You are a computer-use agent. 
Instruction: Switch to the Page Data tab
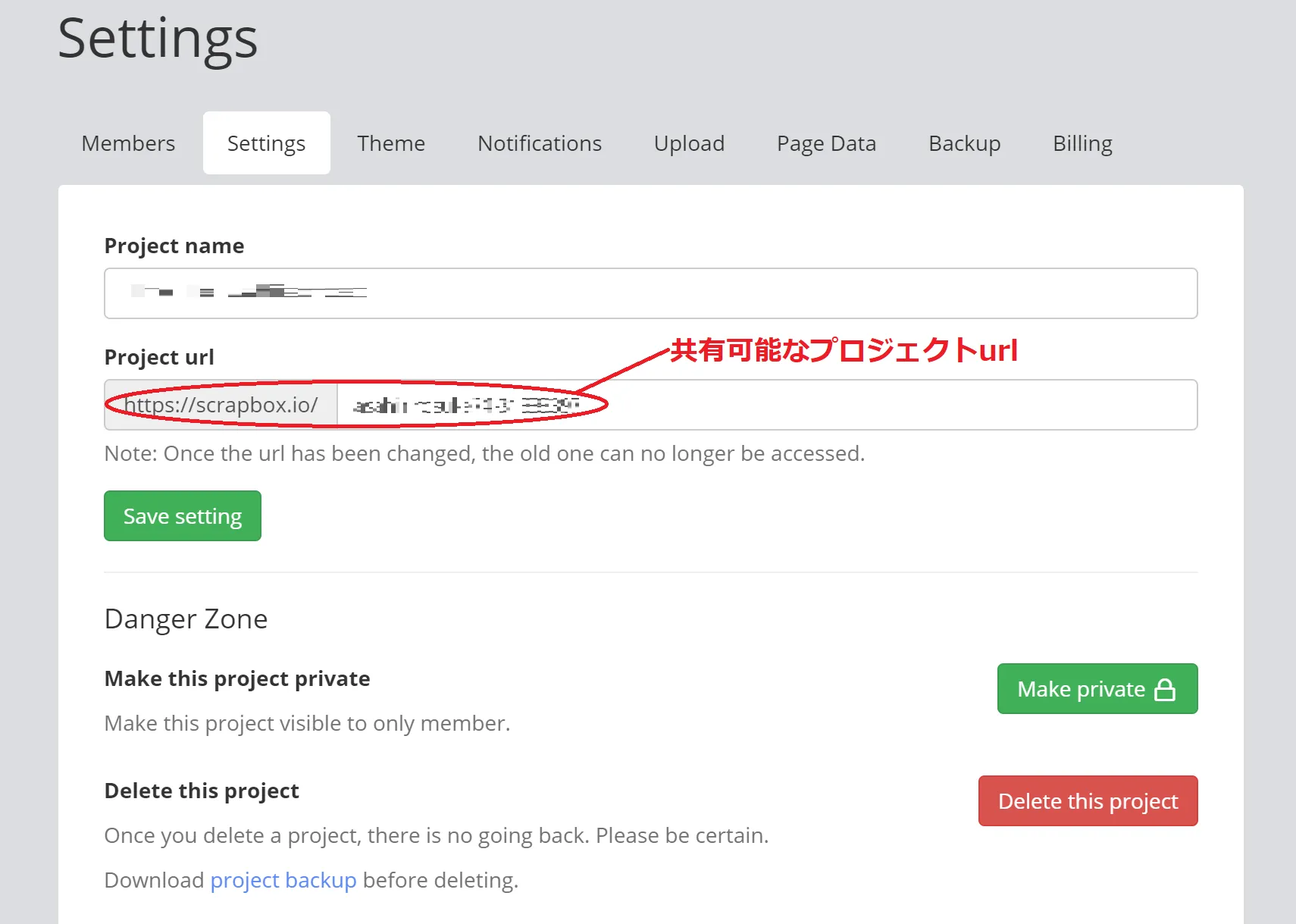coord(826,143)
